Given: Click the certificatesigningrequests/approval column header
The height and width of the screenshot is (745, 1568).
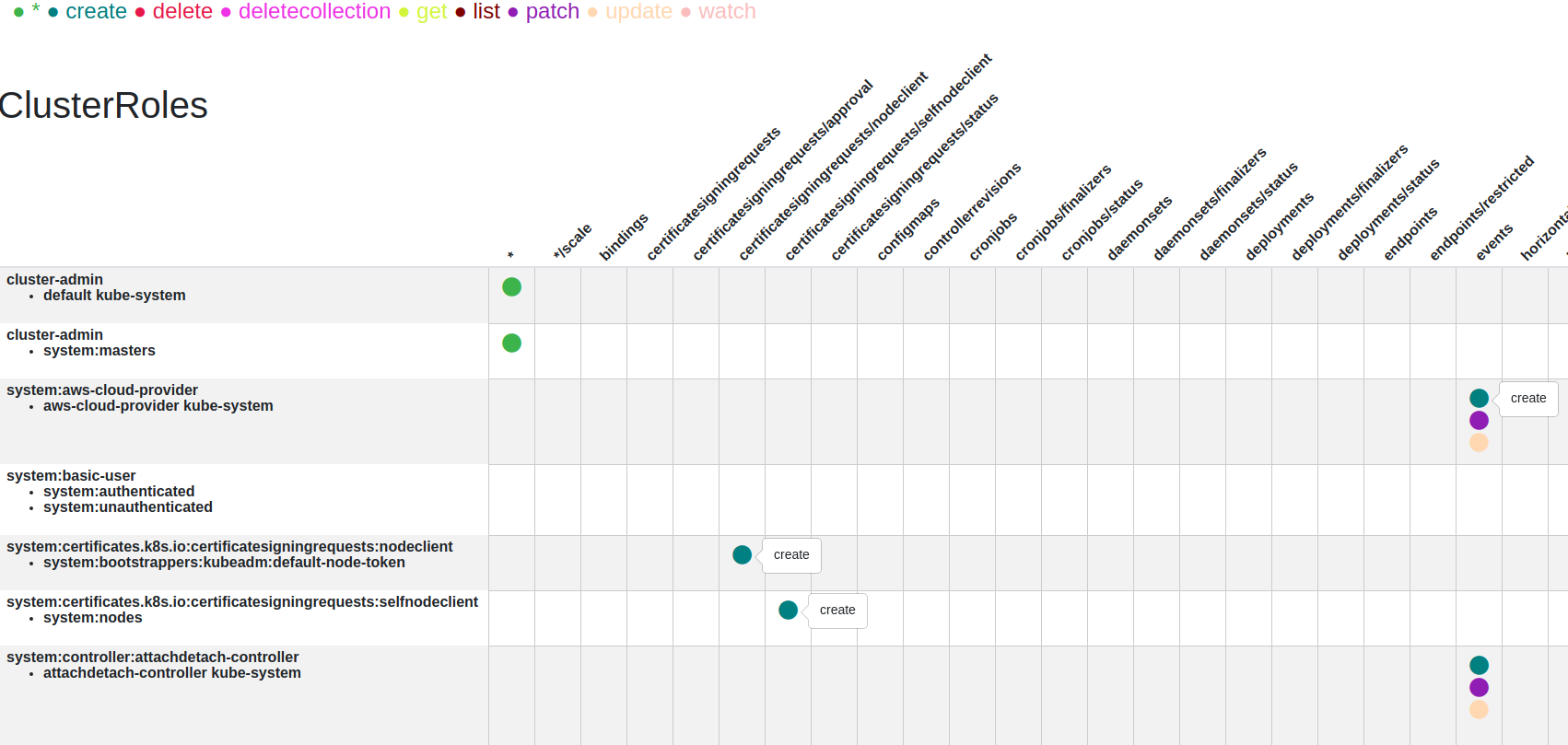Looking at the screenshot, I should coord(782,170).
